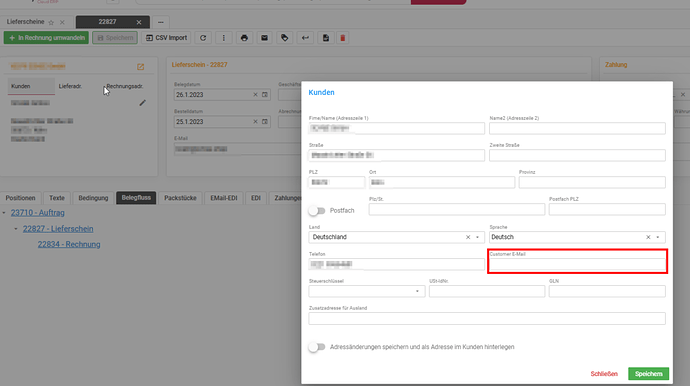
Task: Clear the Bestelldatum 25.1.2023 value
Action: [255, 121]
